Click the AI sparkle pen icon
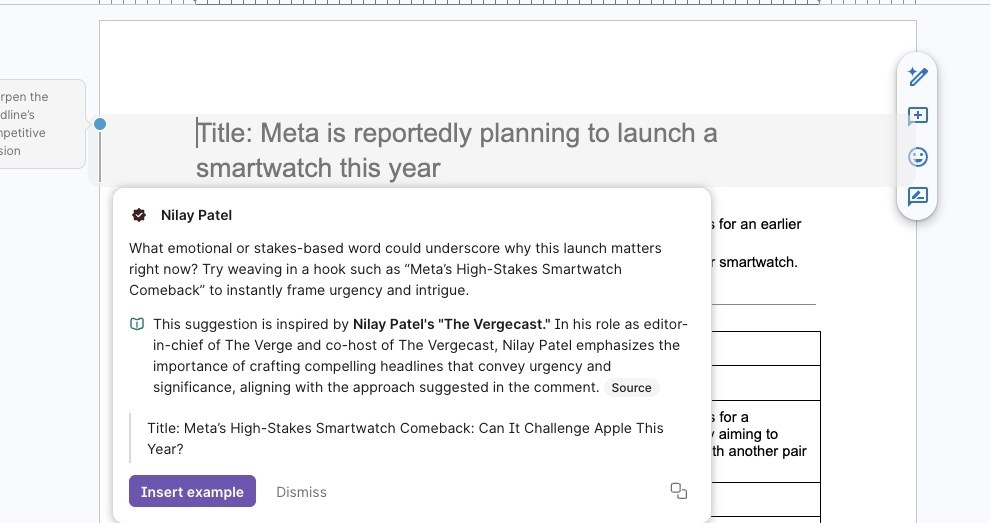Viewport: 990px width, 523px height. 917,76
